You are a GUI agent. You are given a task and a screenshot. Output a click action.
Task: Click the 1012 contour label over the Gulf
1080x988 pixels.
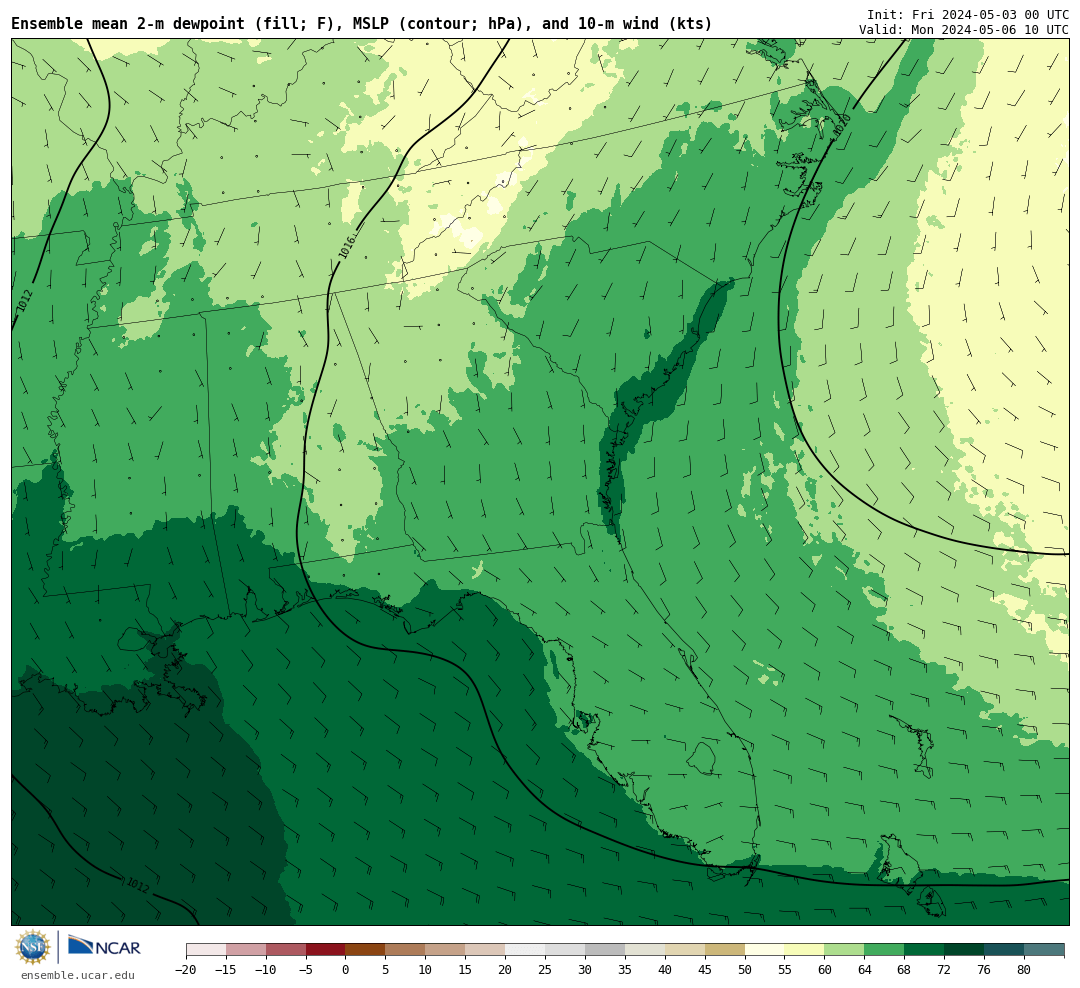coord(138,886)
